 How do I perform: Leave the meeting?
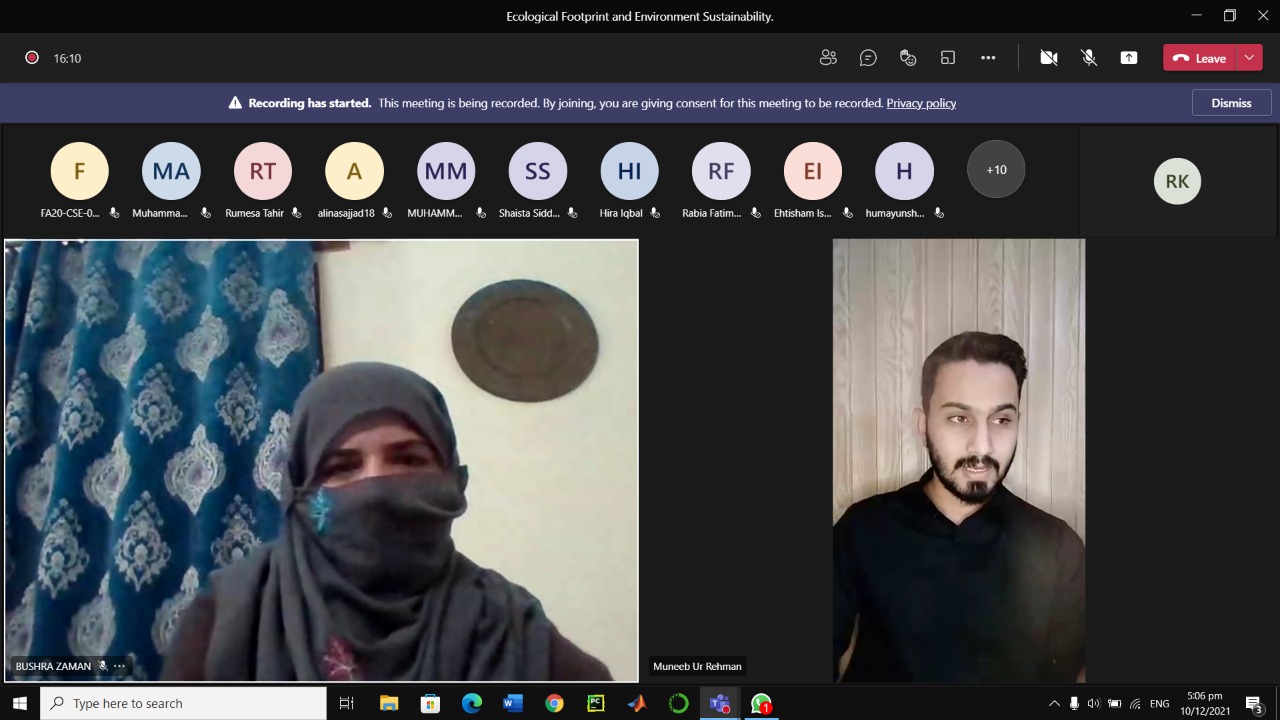pyautogui.click(x=1200, y=58)
